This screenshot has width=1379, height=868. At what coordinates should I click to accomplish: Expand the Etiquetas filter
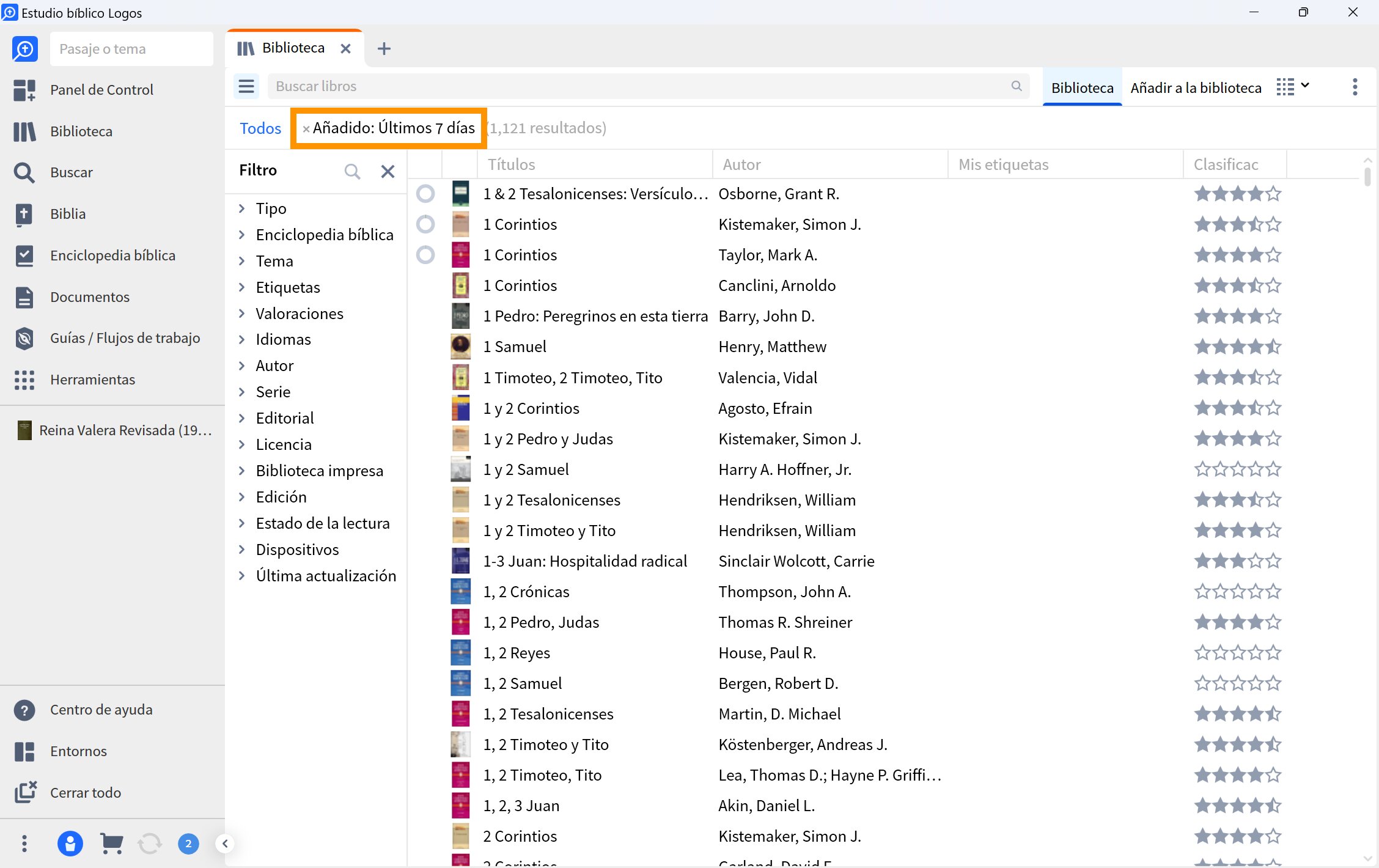click(242, 287)
